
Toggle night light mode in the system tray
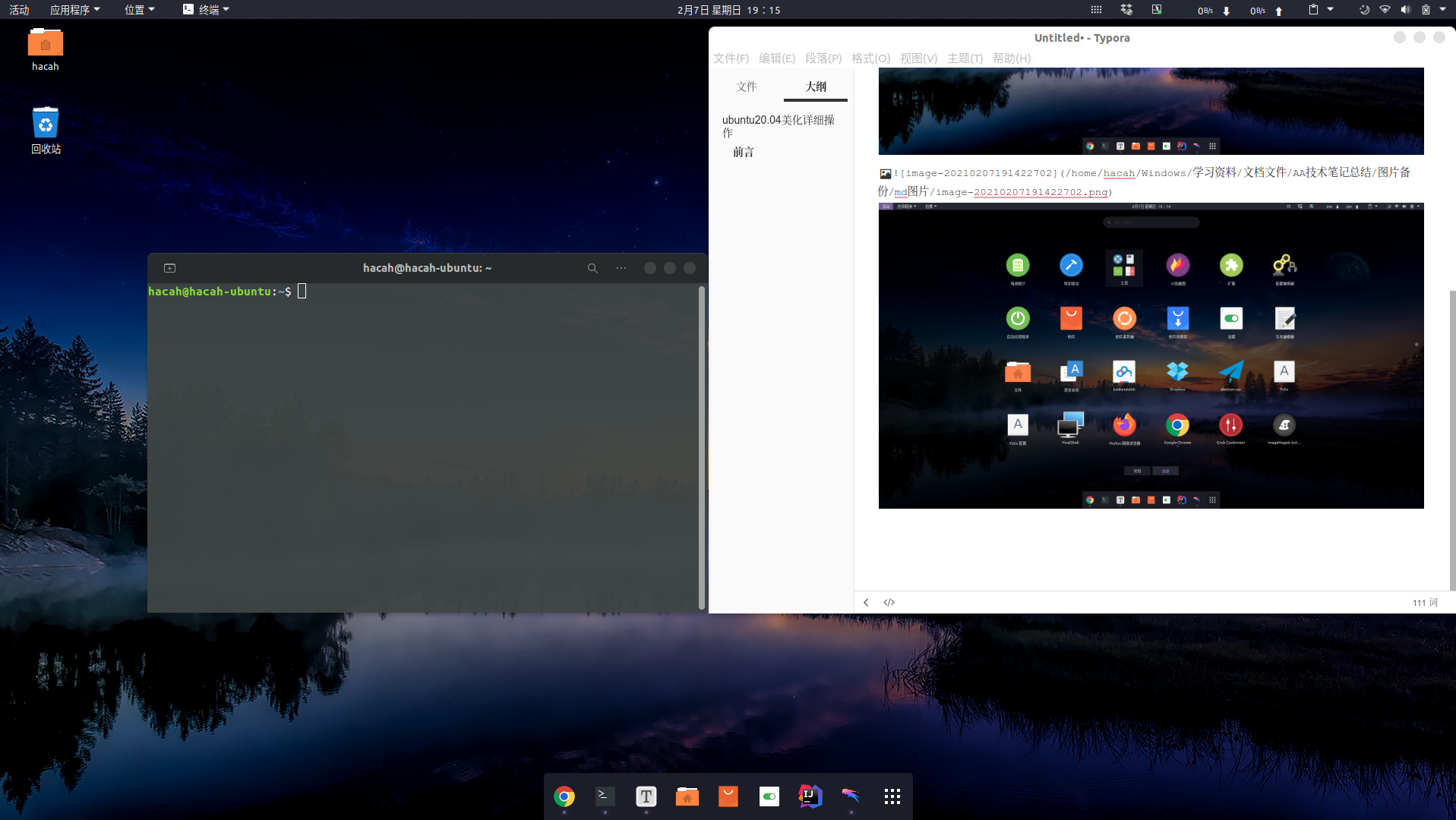coord(1364,10)
